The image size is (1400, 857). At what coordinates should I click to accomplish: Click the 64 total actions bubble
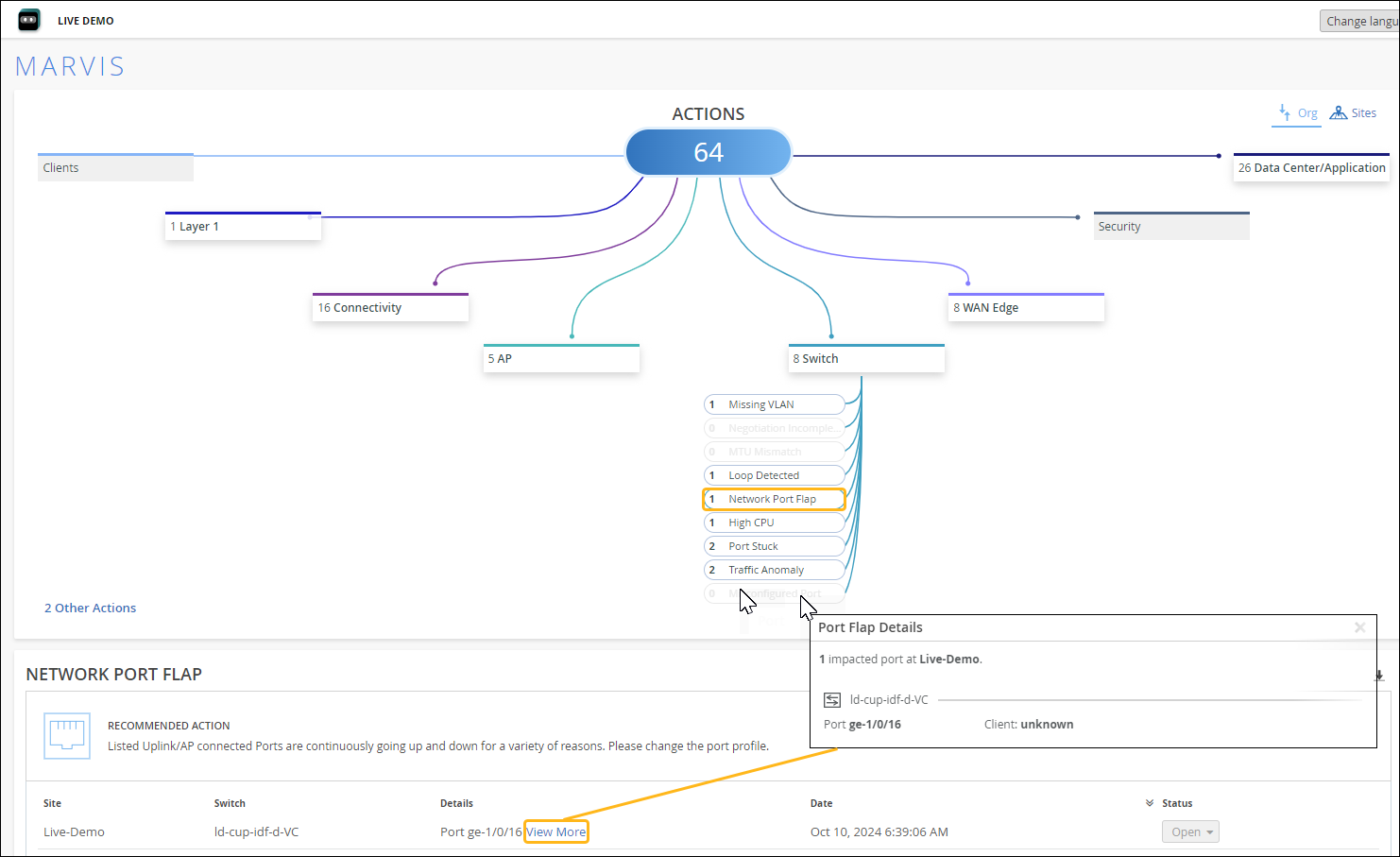(x=709, y=152)
